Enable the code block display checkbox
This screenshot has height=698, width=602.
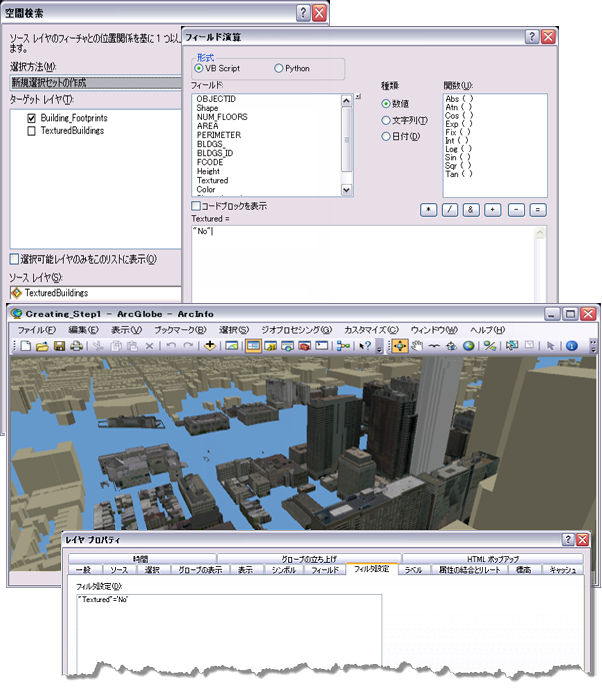click(196, 205)
